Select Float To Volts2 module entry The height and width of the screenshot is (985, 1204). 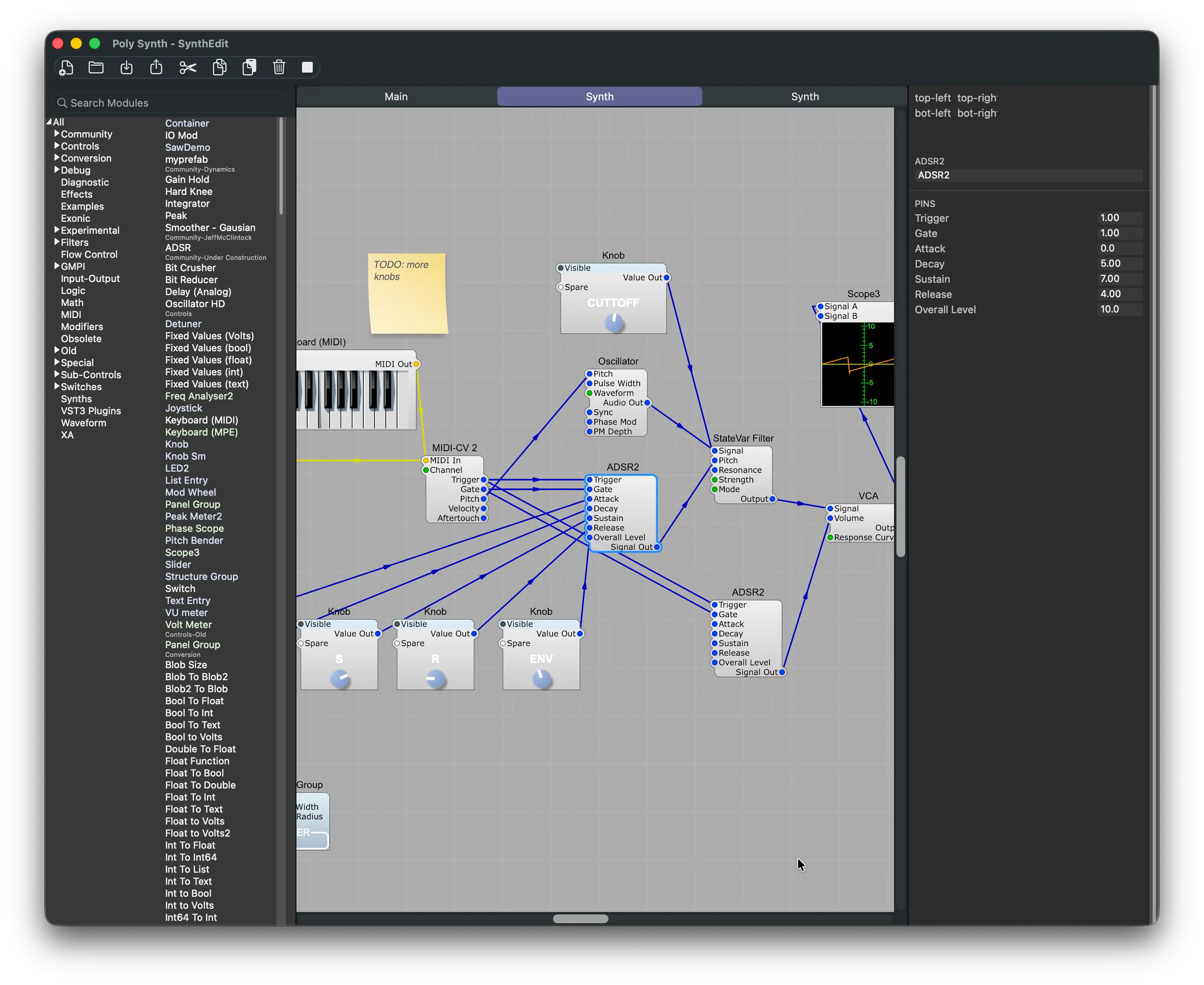(197, 833)
